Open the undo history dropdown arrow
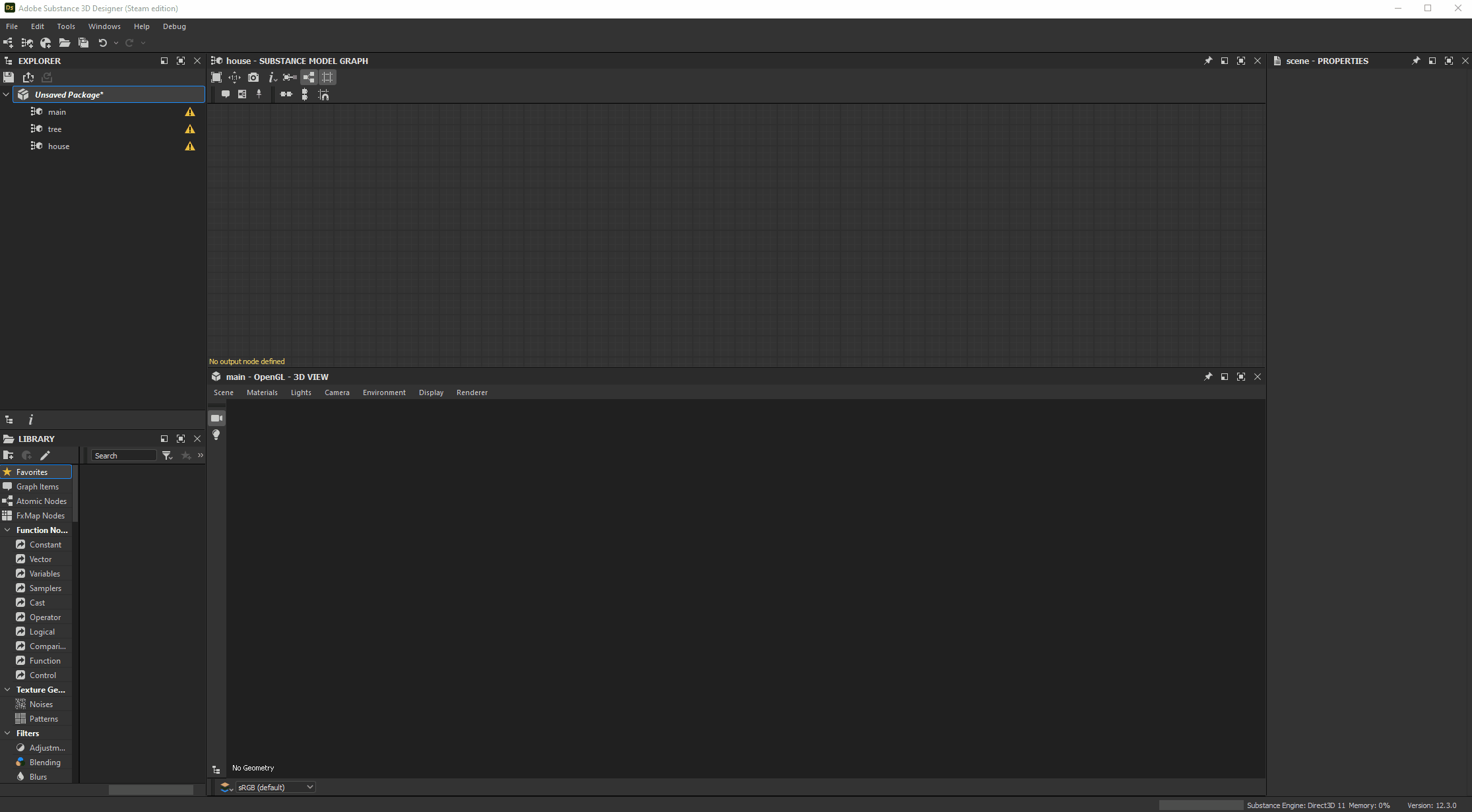Viewport: 1472px width, 812px height. click(115, 43)
